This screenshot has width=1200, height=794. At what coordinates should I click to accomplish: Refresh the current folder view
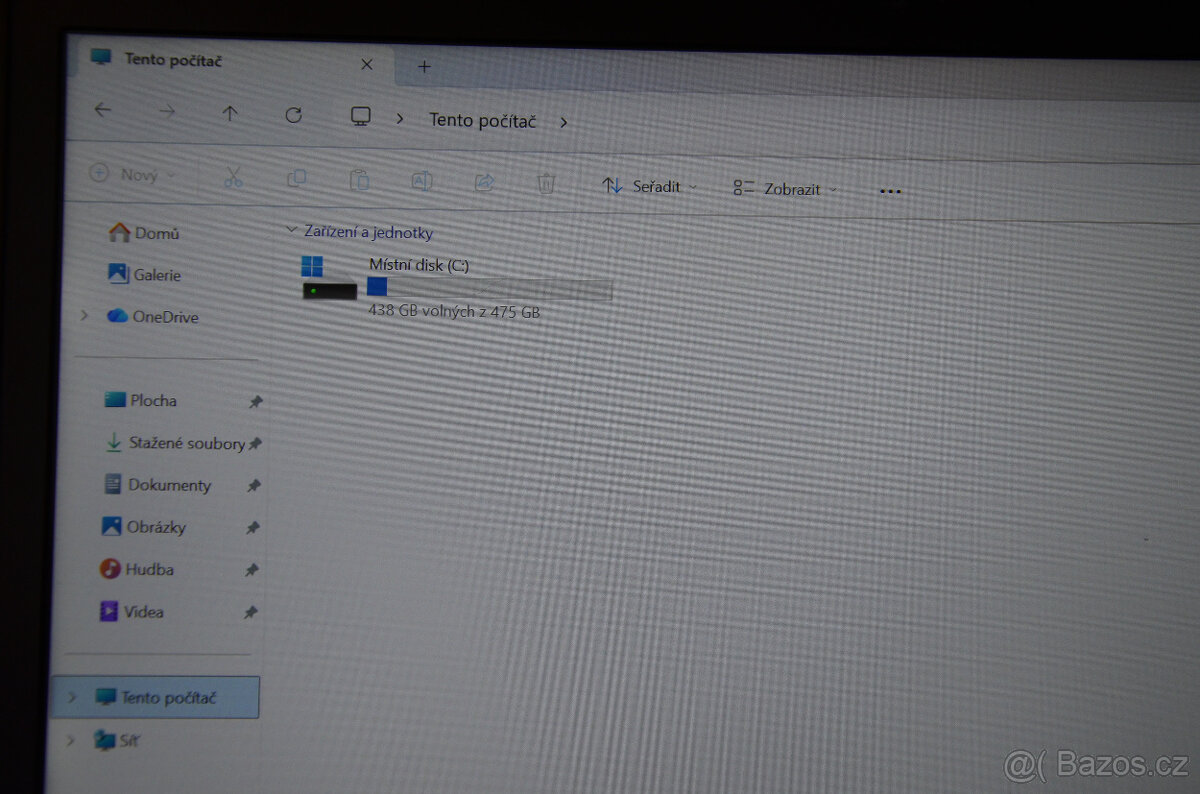coord(293,115)
